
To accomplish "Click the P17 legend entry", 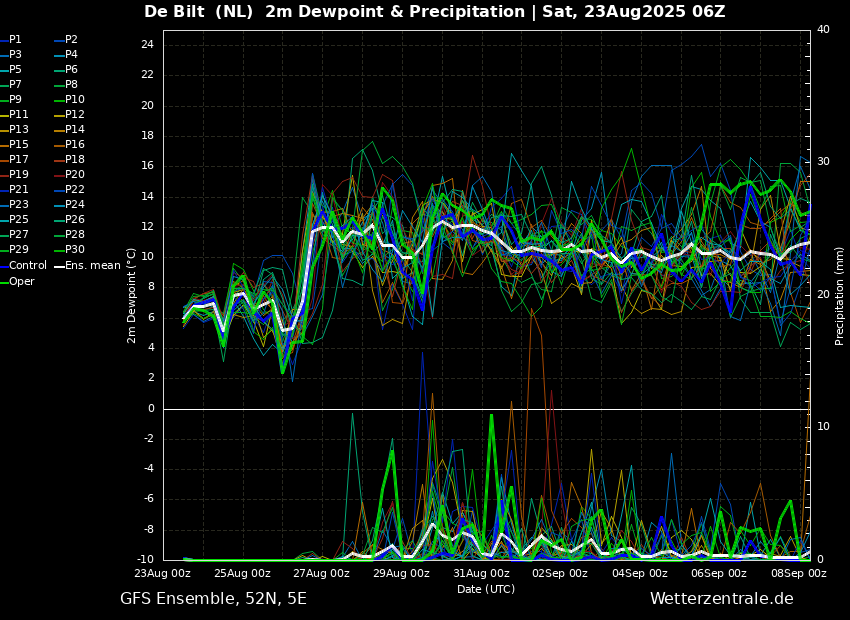I will click(14, 159).
